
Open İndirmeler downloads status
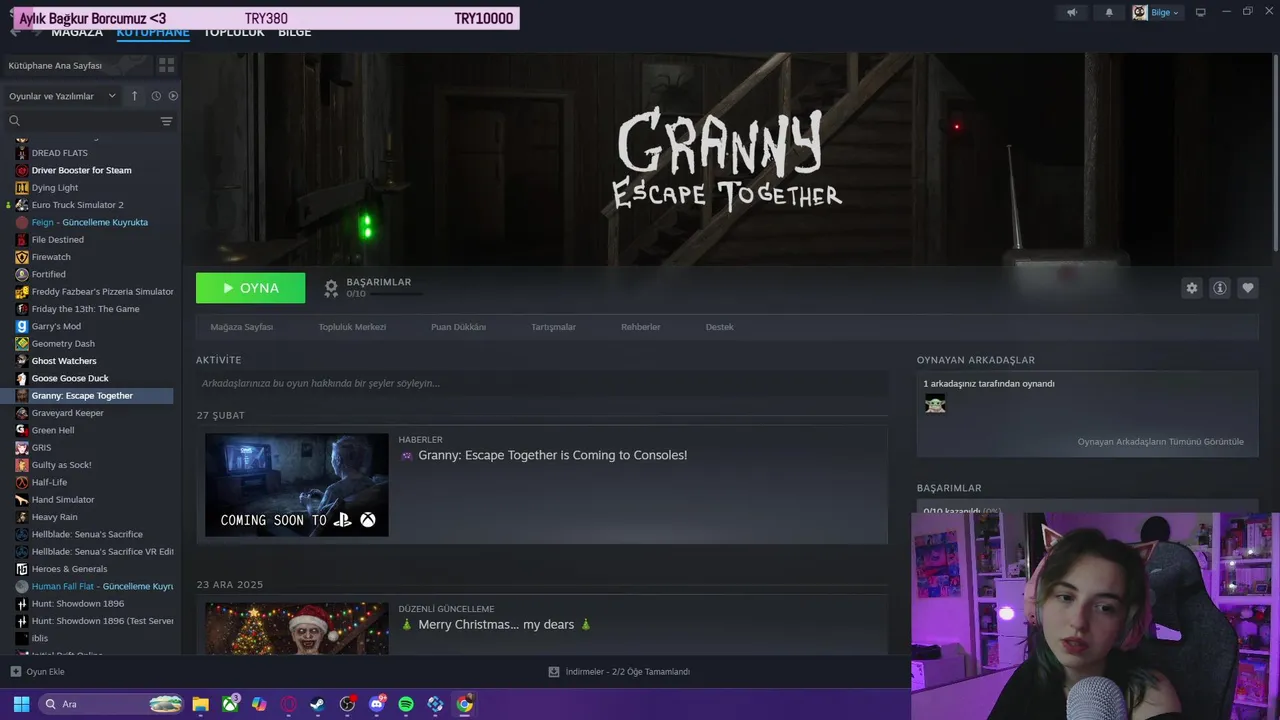point(619,672)
